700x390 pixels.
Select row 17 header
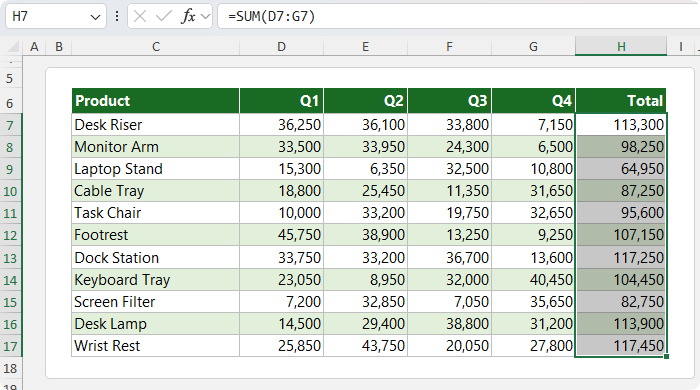coord(10,346)
